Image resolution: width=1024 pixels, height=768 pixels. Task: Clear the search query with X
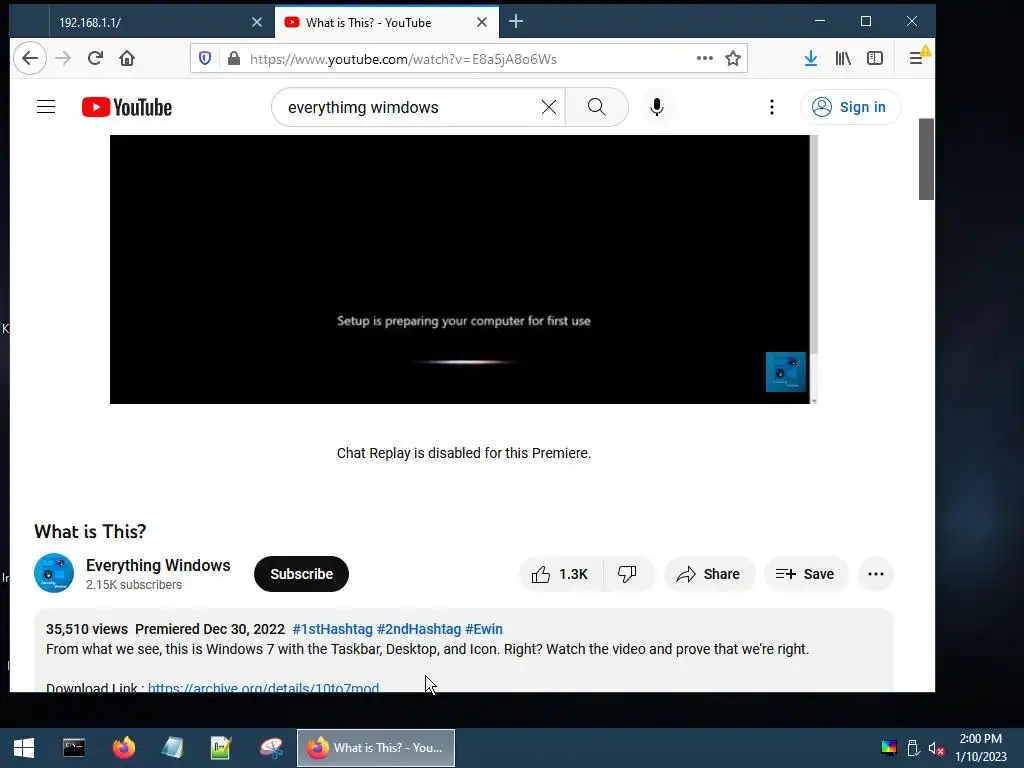coord(549,107)
